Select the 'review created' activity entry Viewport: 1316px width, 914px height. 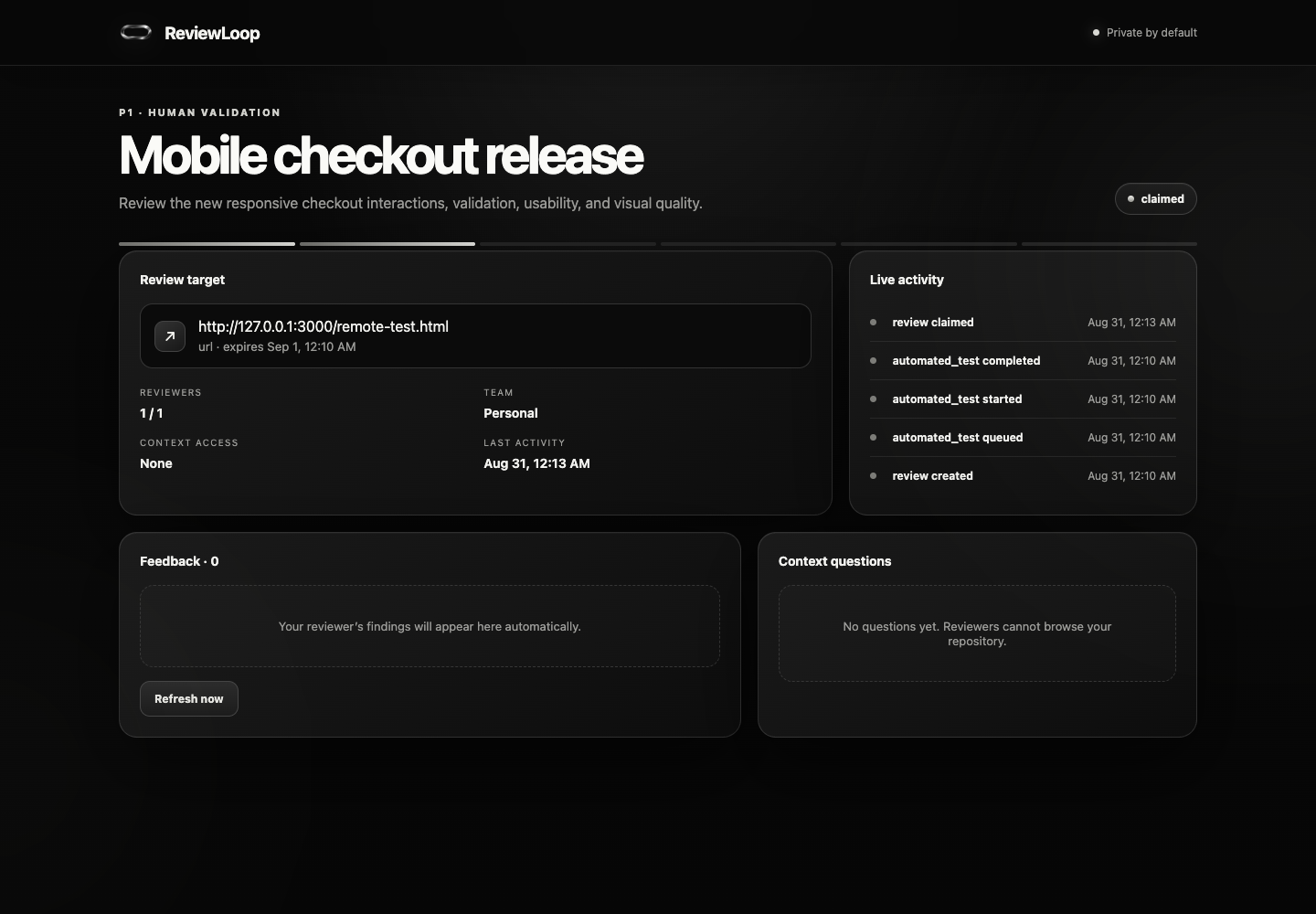1023,476
